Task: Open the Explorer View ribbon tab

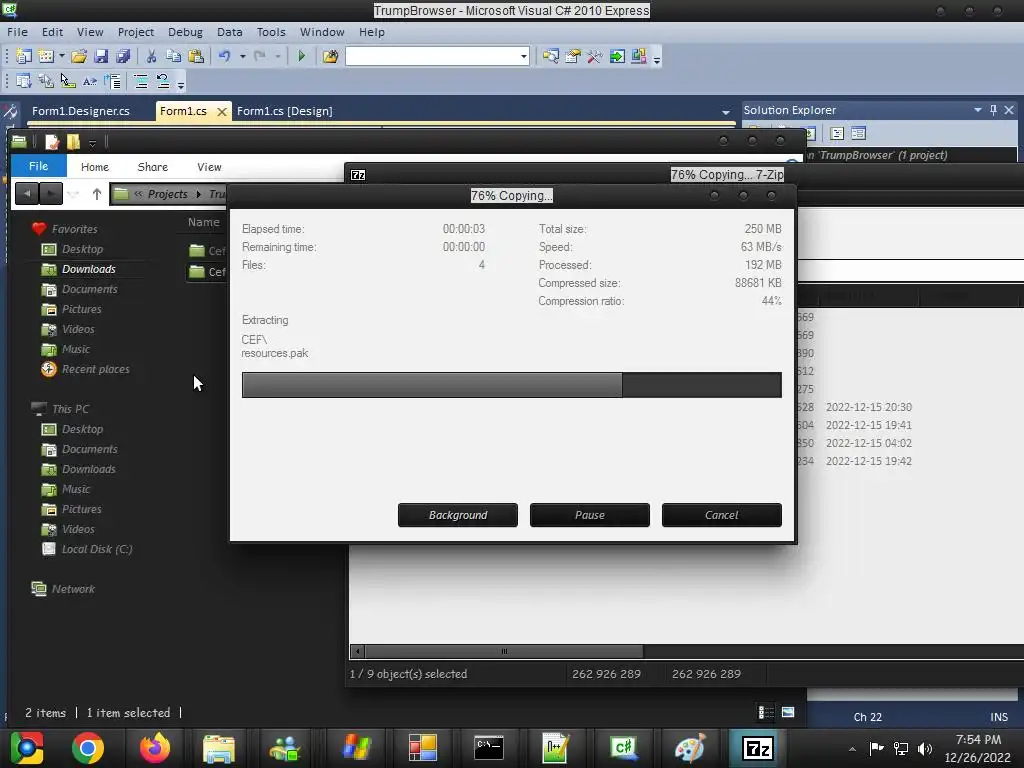Action: tap(209, 167)
